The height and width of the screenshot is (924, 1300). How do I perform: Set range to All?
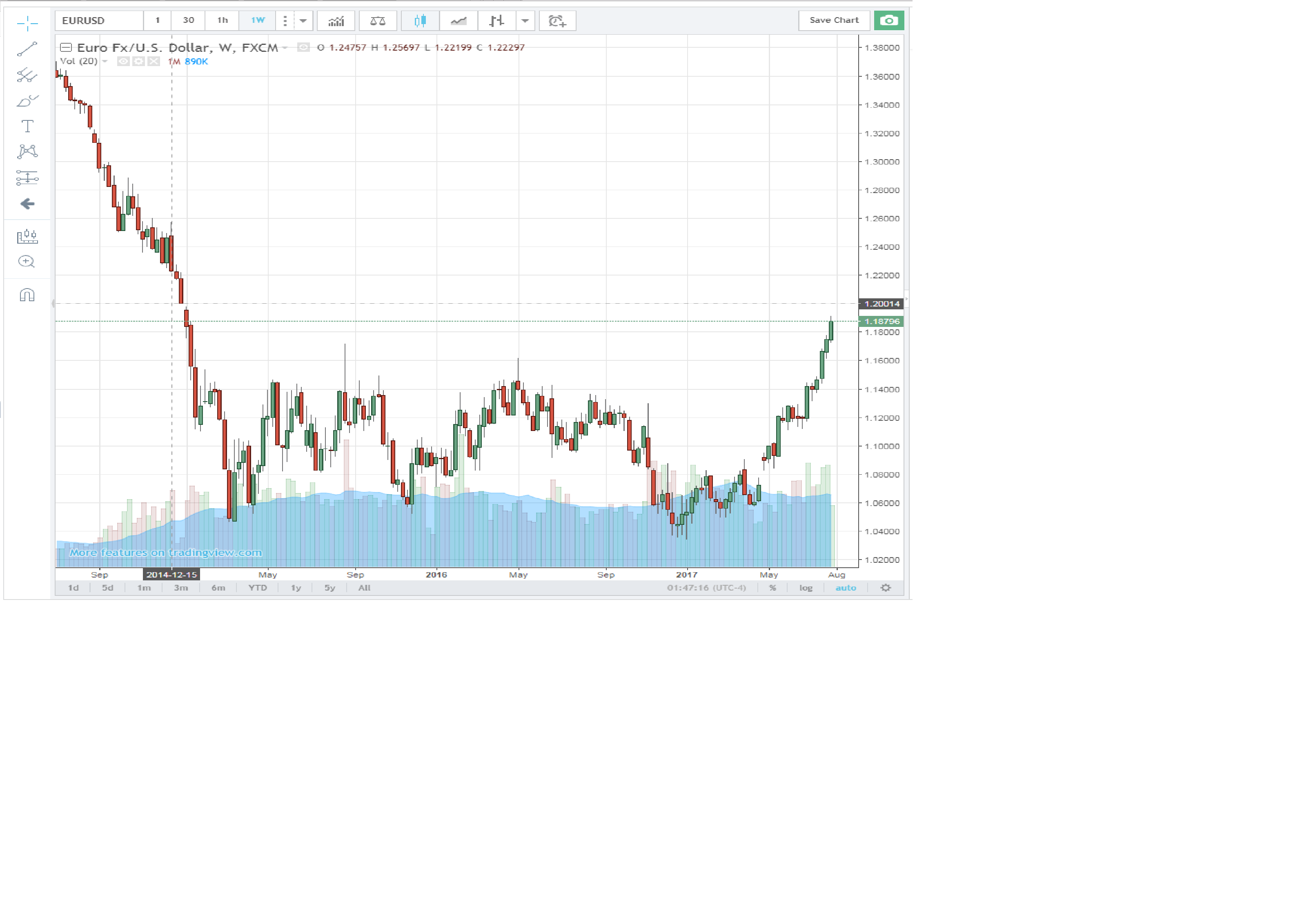(364, 588)
